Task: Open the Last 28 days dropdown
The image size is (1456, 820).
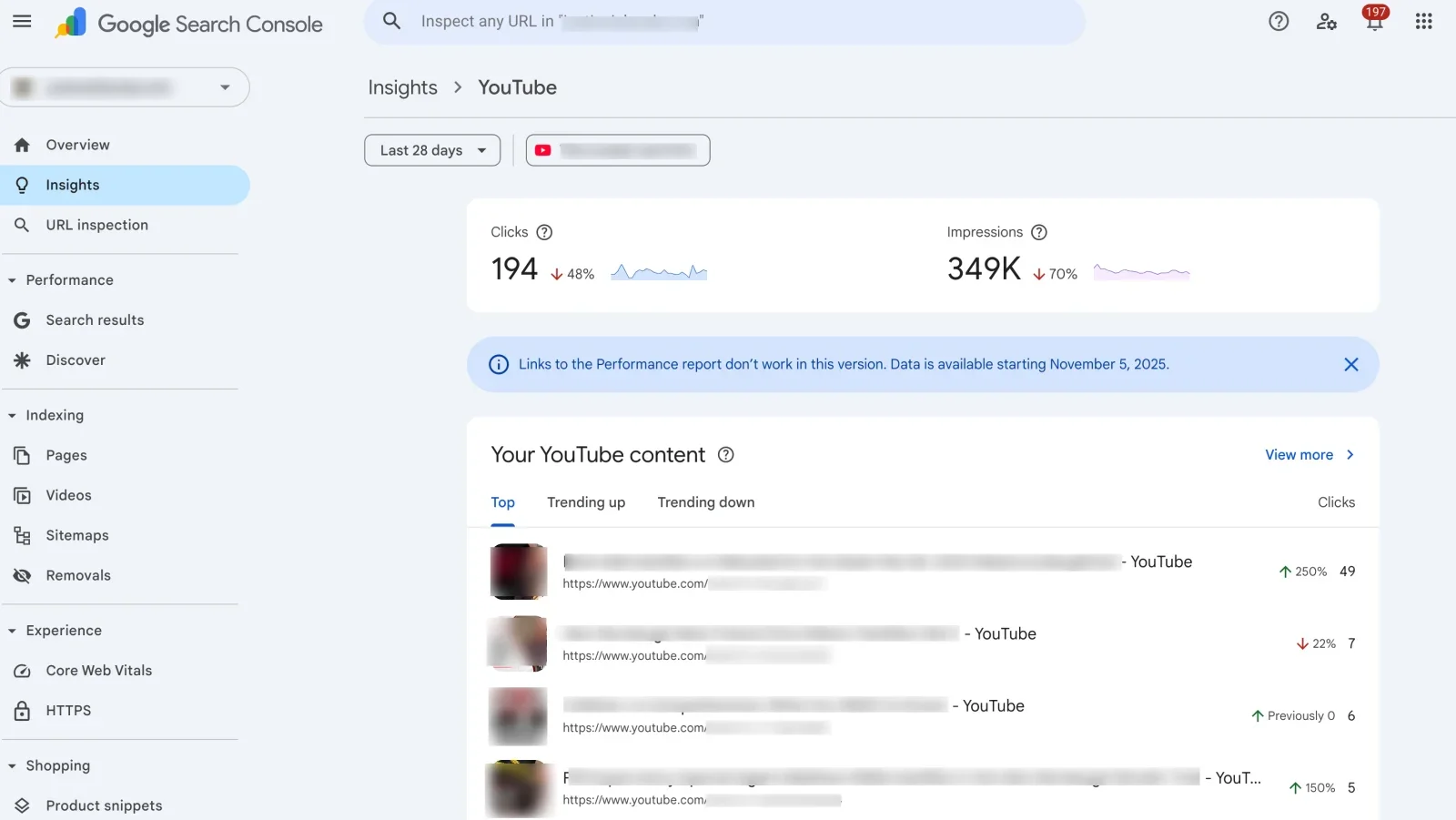Action: (x=432, y=150)
